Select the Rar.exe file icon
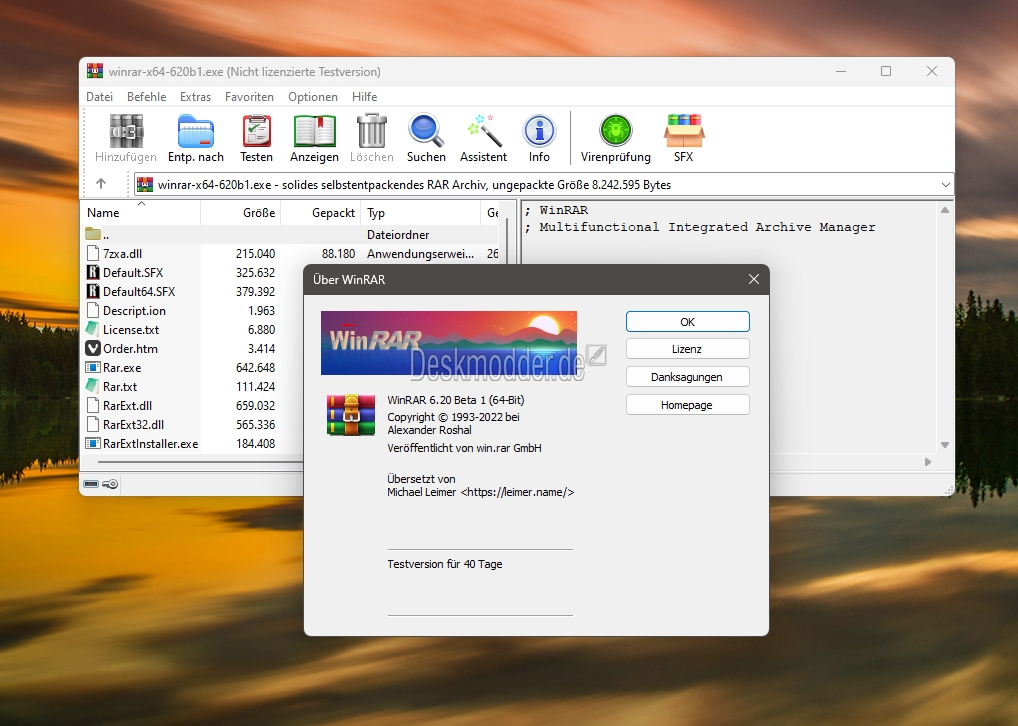1018x726 pixels. click(93, 368)
